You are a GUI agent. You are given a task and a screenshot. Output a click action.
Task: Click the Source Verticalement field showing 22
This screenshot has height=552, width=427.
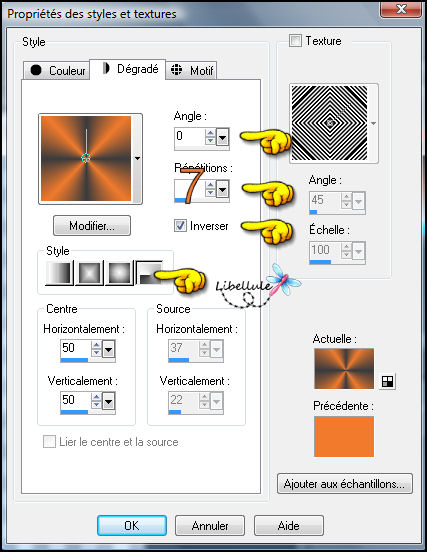tap(183, 401)
